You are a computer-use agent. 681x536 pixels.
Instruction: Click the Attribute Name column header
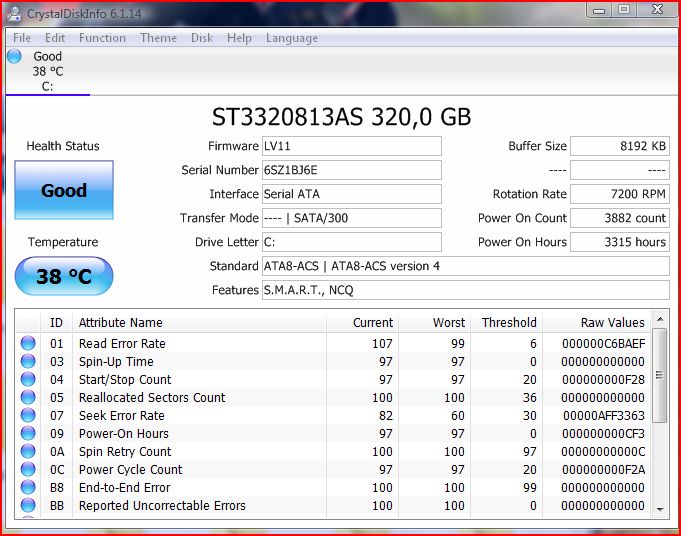click(x=199, y=322)
